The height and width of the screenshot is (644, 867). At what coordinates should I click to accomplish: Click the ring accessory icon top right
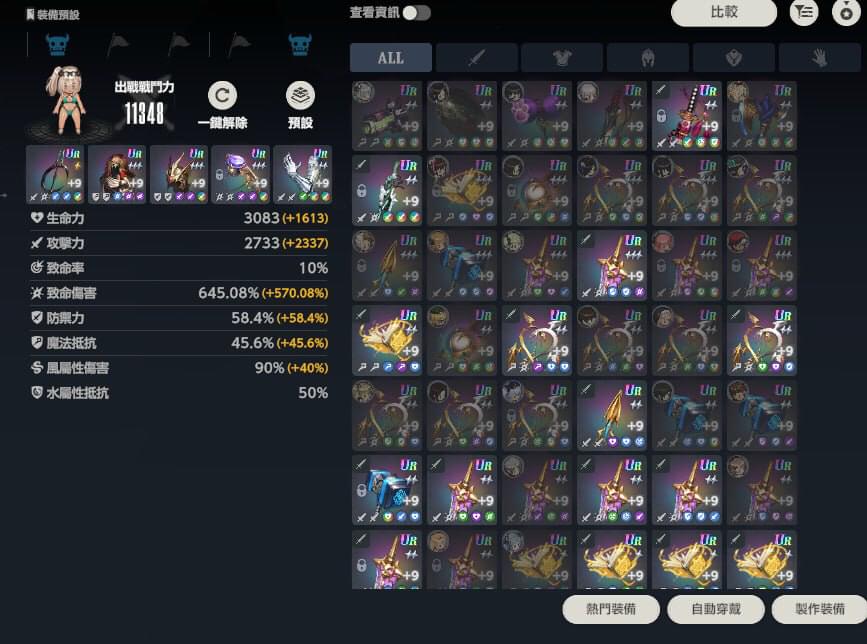coord(846,12)
